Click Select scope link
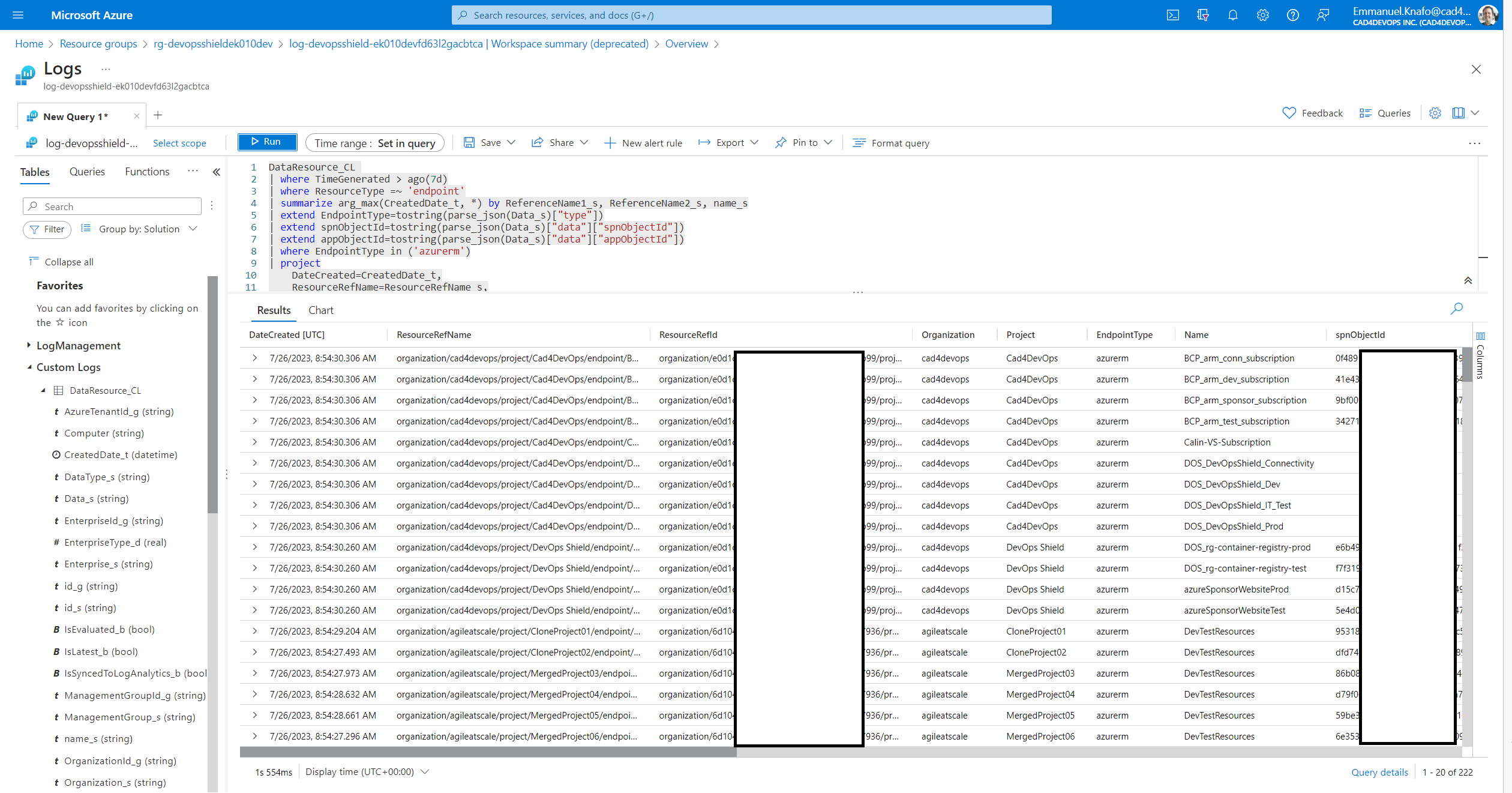The width and height of the screenshot is (1512, 793). coord(179,143)
